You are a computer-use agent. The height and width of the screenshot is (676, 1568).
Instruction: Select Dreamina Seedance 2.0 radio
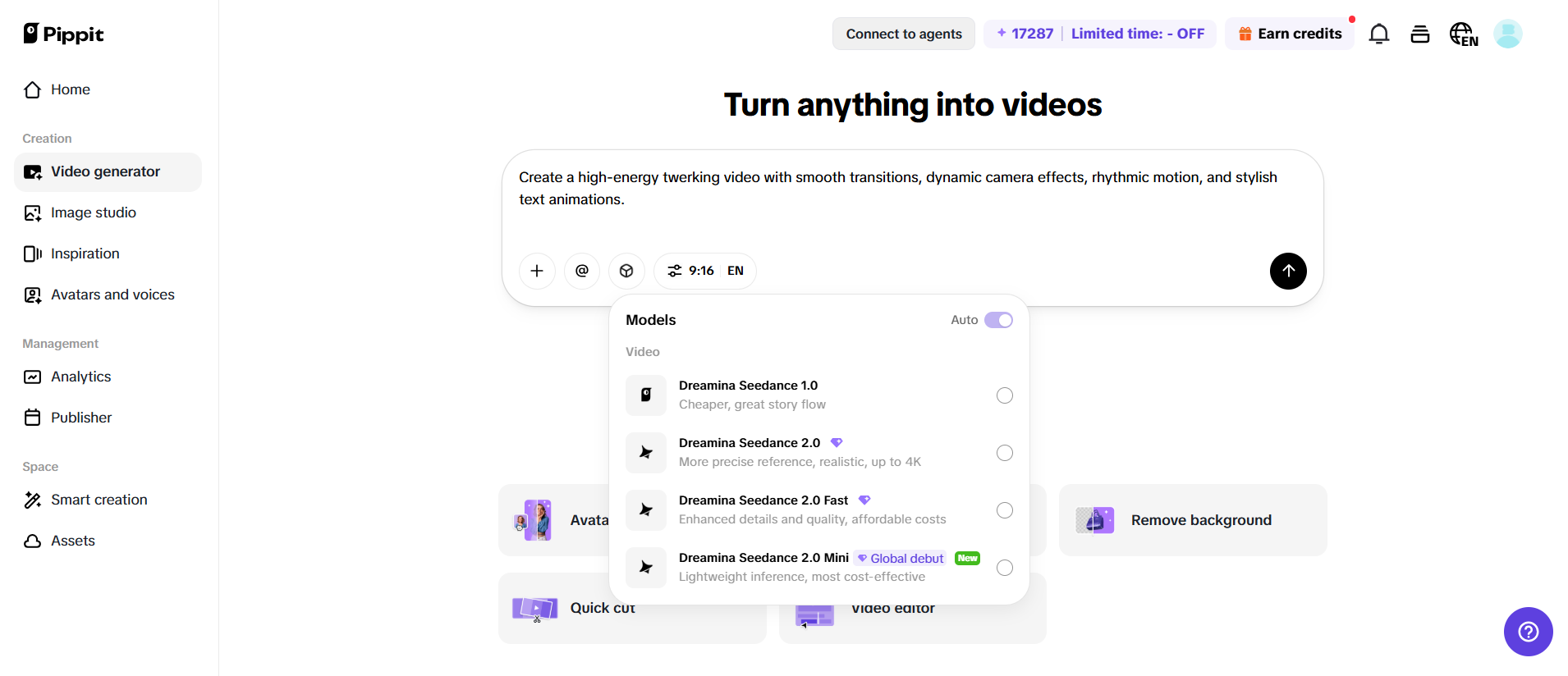point(1005,453)
